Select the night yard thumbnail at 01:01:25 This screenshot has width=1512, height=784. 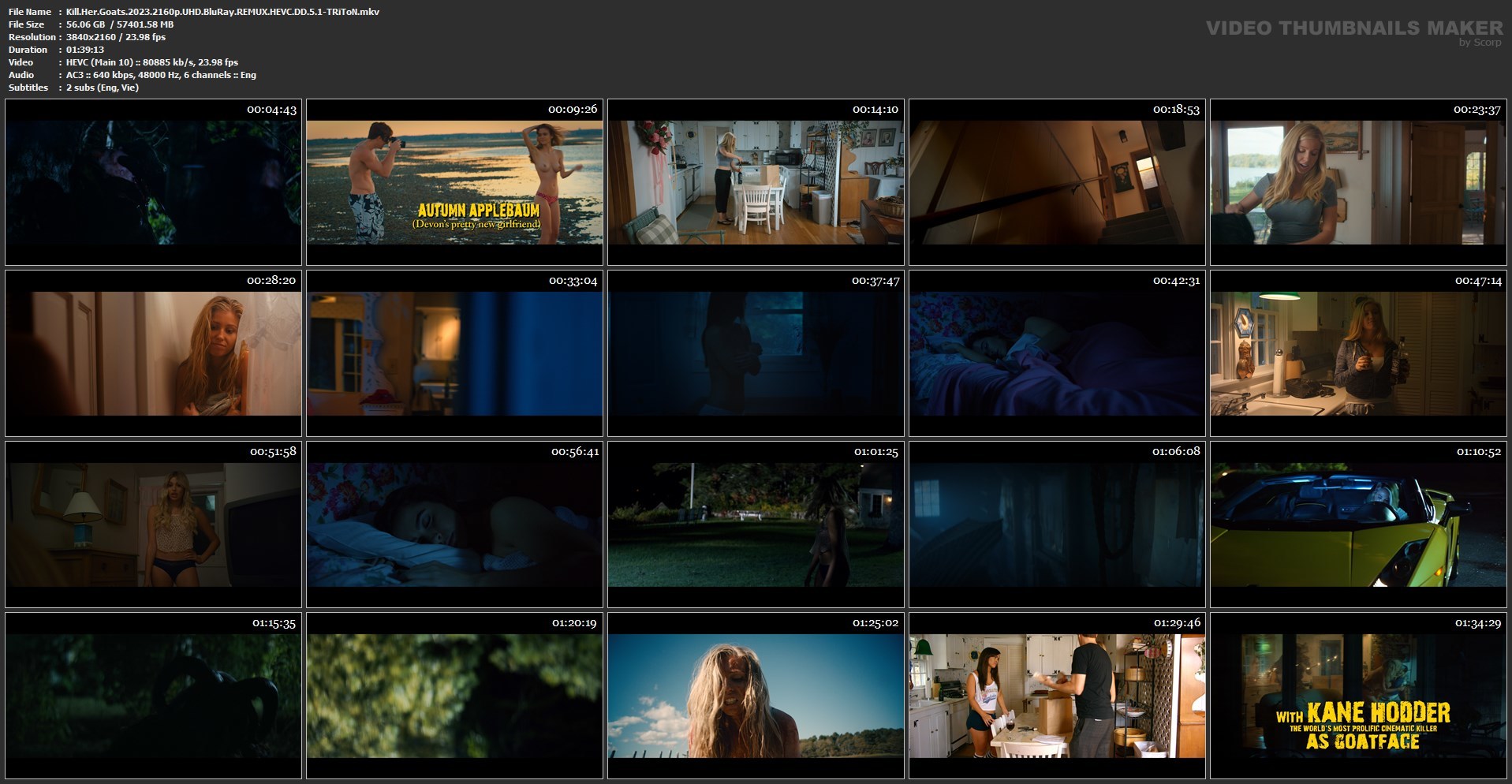756,525
